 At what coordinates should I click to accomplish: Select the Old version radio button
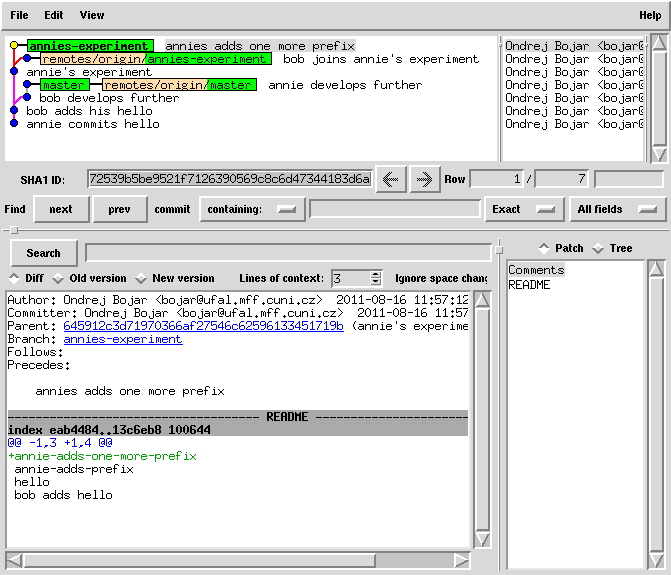point(58,278)
